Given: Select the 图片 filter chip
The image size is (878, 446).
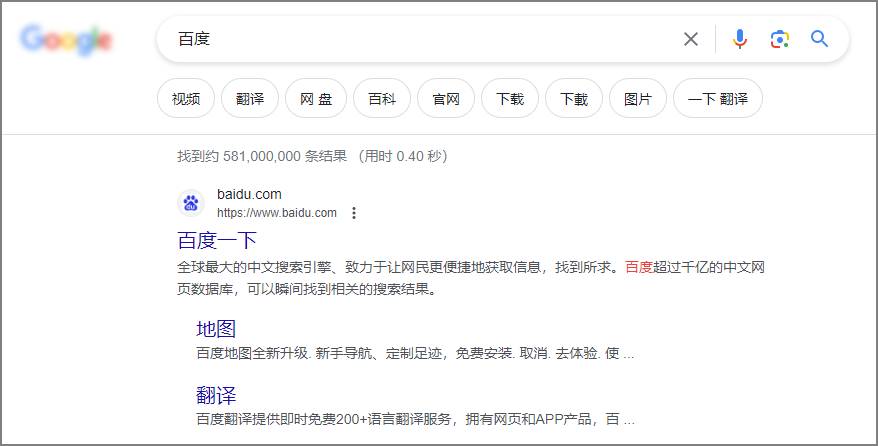Looking at the screenshot, I should point(638,98).
